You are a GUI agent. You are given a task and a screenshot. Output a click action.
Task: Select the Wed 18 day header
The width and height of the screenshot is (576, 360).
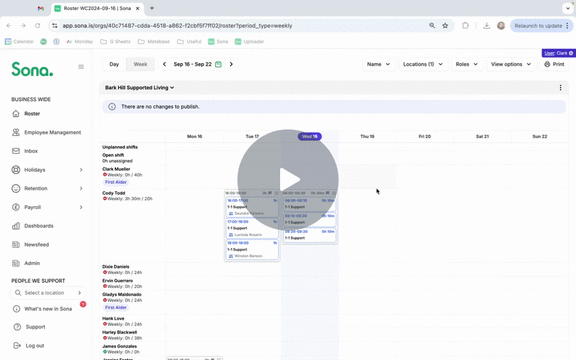pos(310,136)
